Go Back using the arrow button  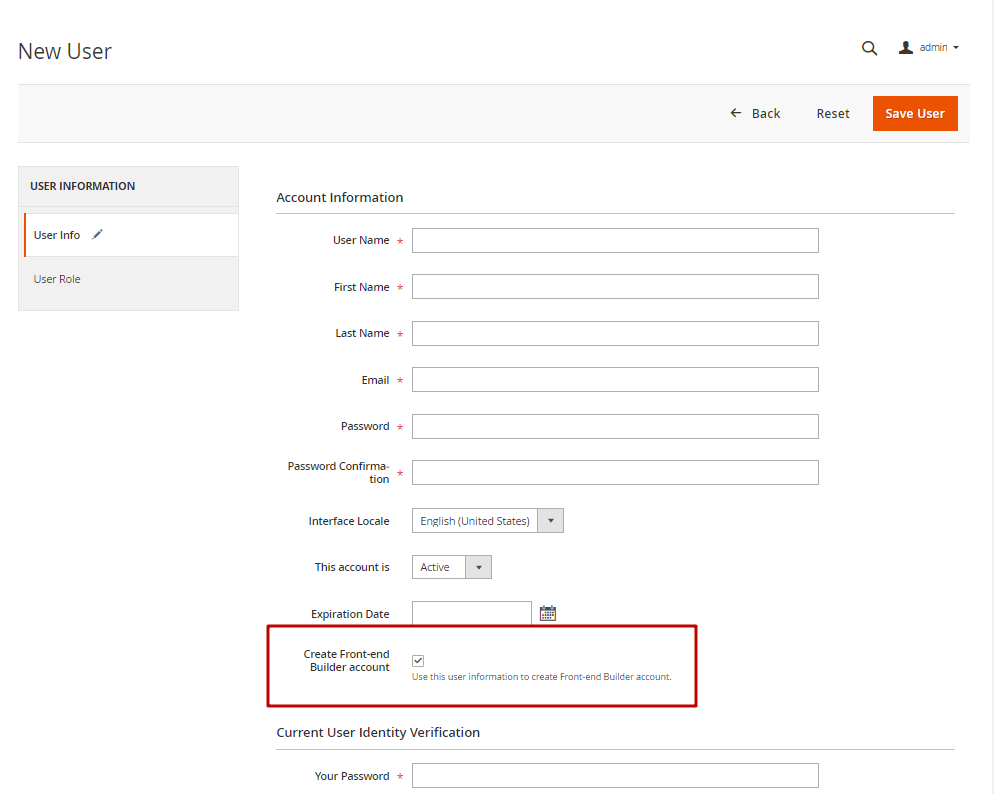tap(755, 114)
